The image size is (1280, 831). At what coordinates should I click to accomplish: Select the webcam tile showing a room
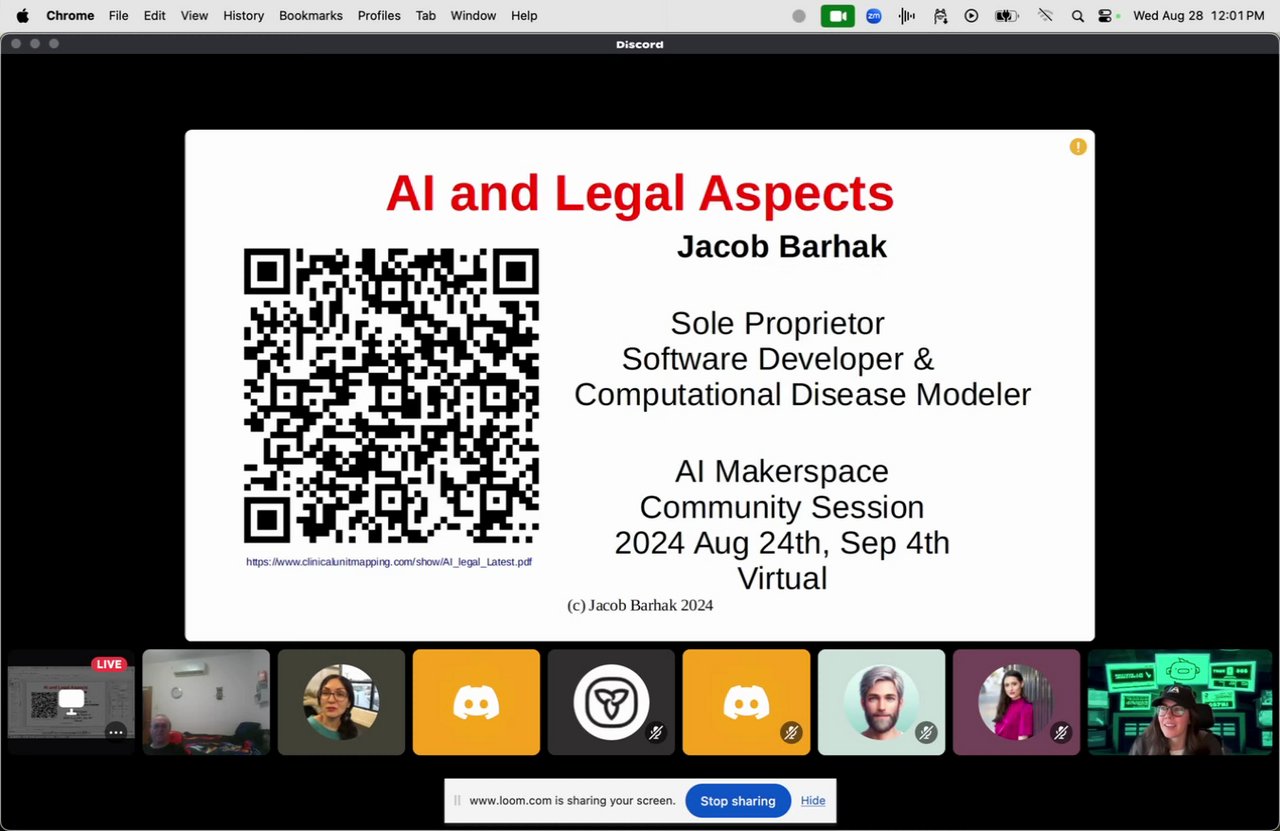point(206,702)
